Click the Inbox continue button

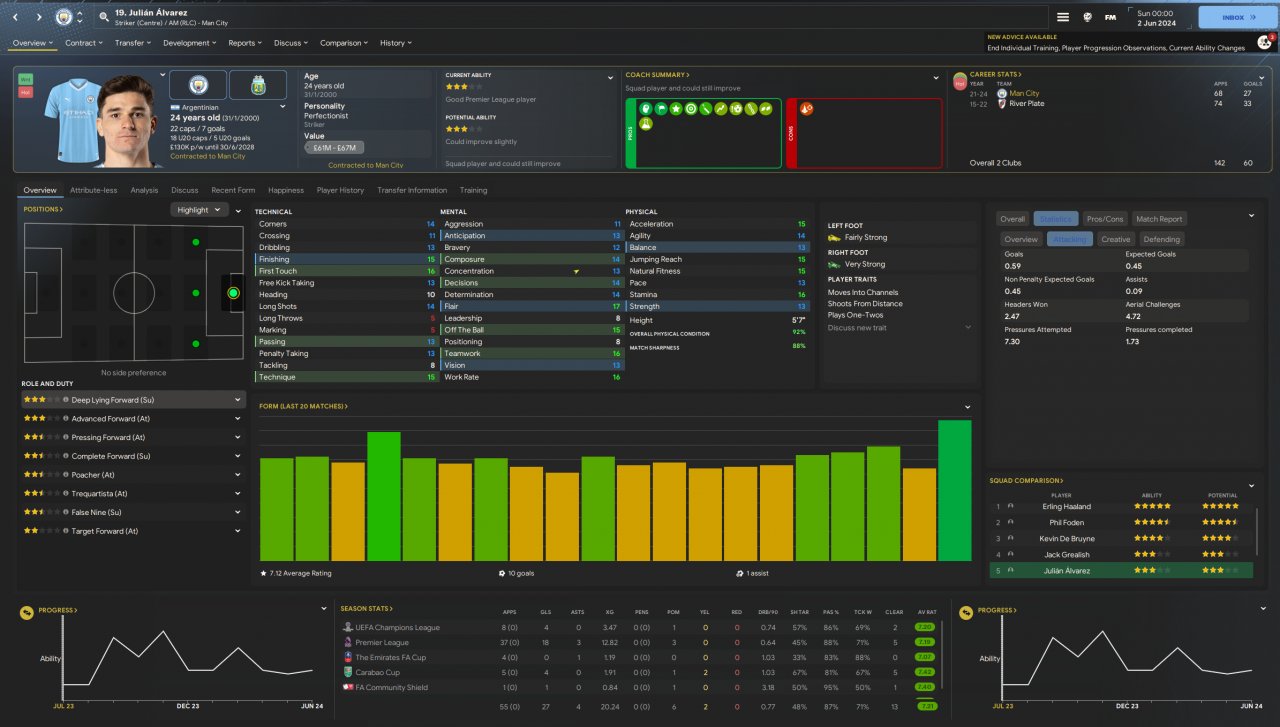(x=1236, y=17)
